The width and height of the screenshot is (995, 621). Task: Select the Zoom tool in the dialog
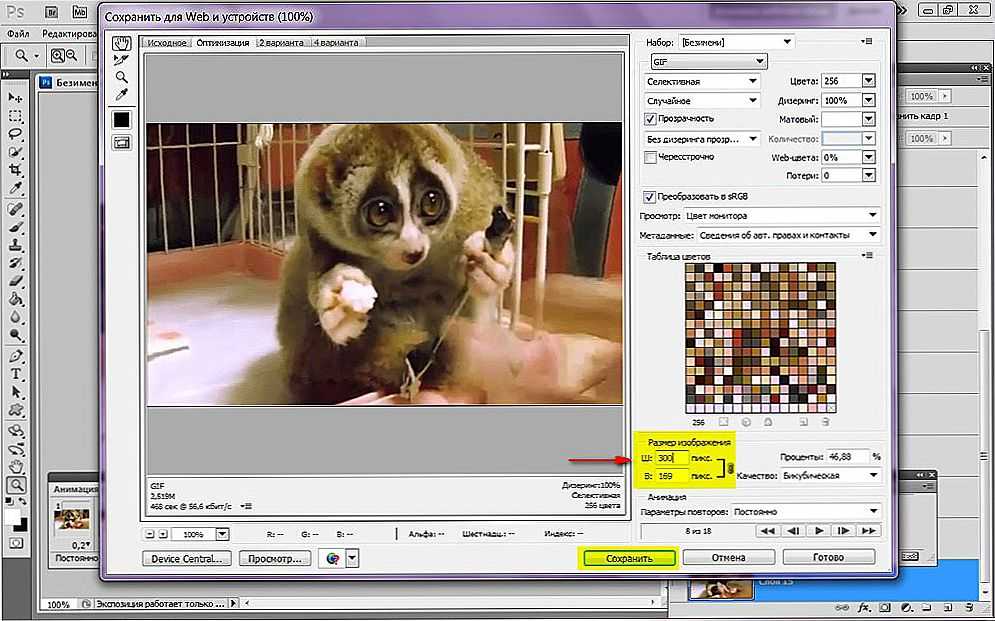(x=121, y=77)
